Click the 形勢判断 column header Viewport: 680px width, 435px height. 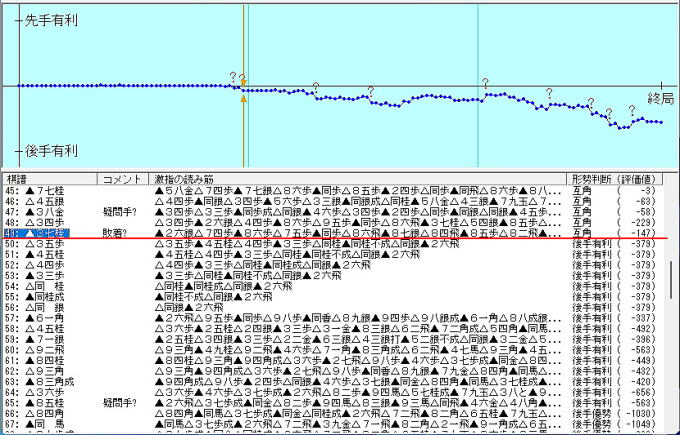590,178
